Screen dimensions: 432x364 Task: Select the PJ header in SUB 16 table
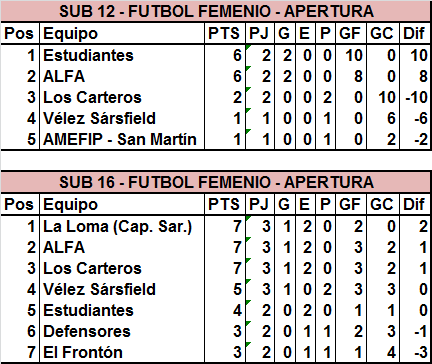click(260, 204)
